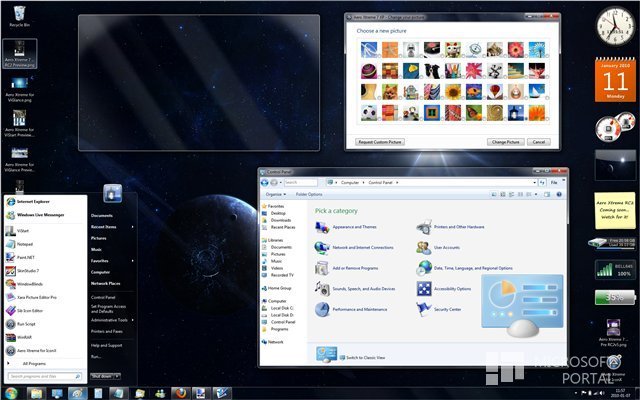Click the calendar gadget showing 11 Monday
The image size is (640, 400).
click(x=615, y=80)
